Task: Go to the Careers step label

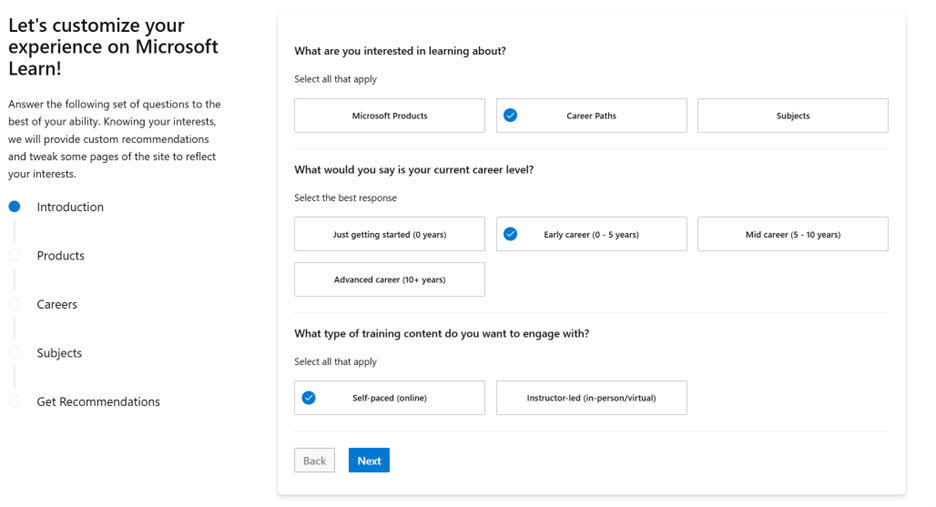Action: (57, 304)
